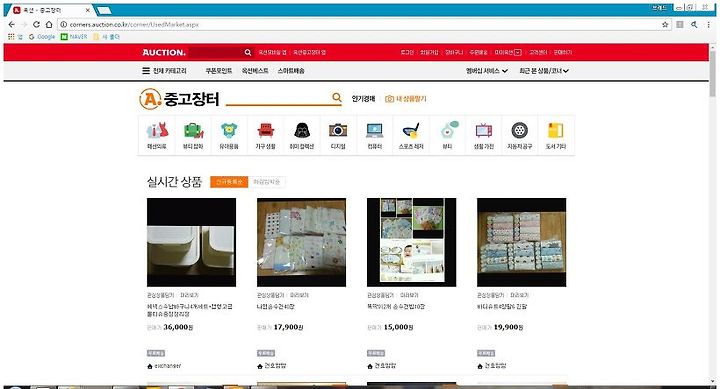Click the 19,900원 price
Image resolution: width=720 pixels, height=389 pixels.
click(508, 327)
